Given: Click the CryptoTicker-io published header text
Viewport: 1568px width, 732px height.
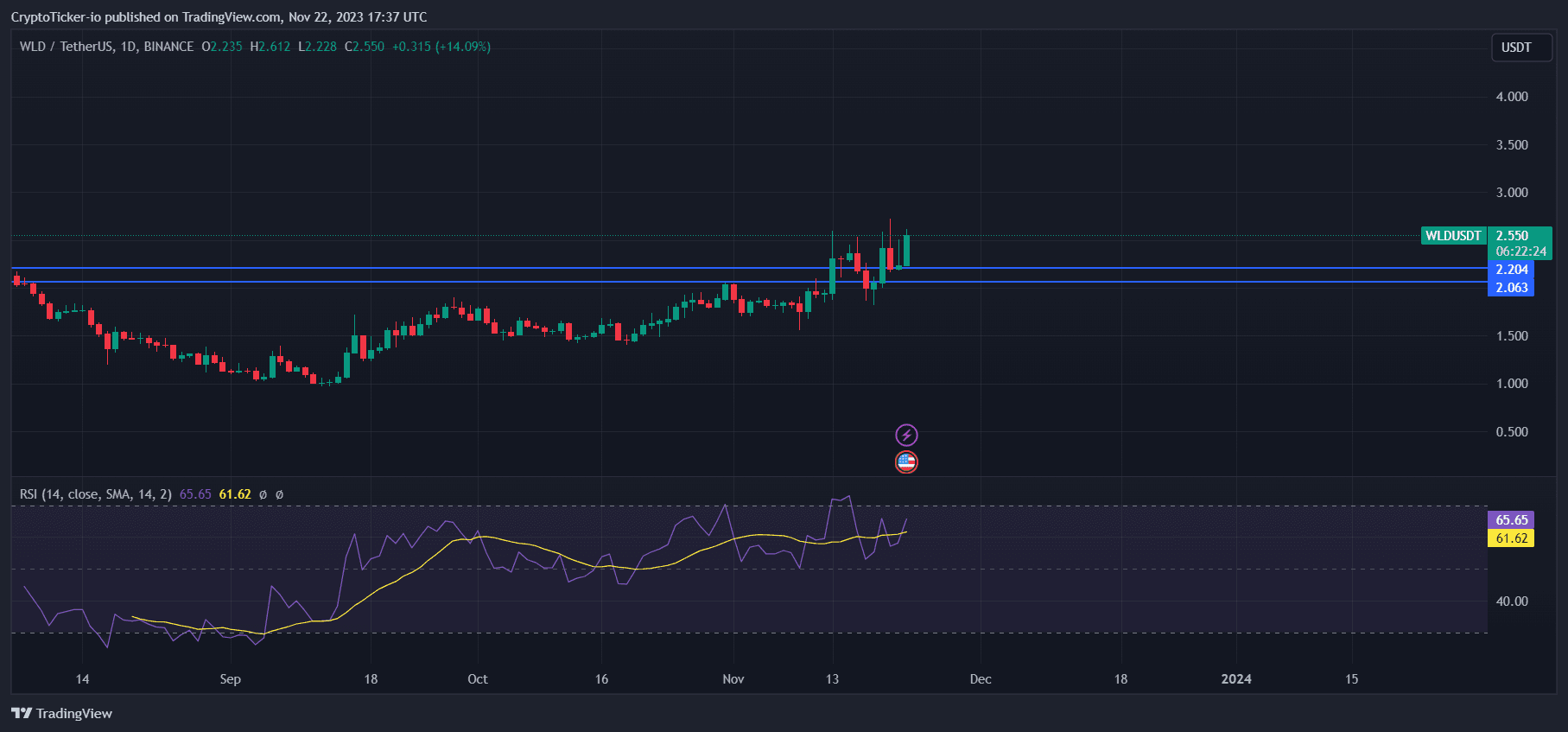Looking at the screenshot, I should click(219, 17).
